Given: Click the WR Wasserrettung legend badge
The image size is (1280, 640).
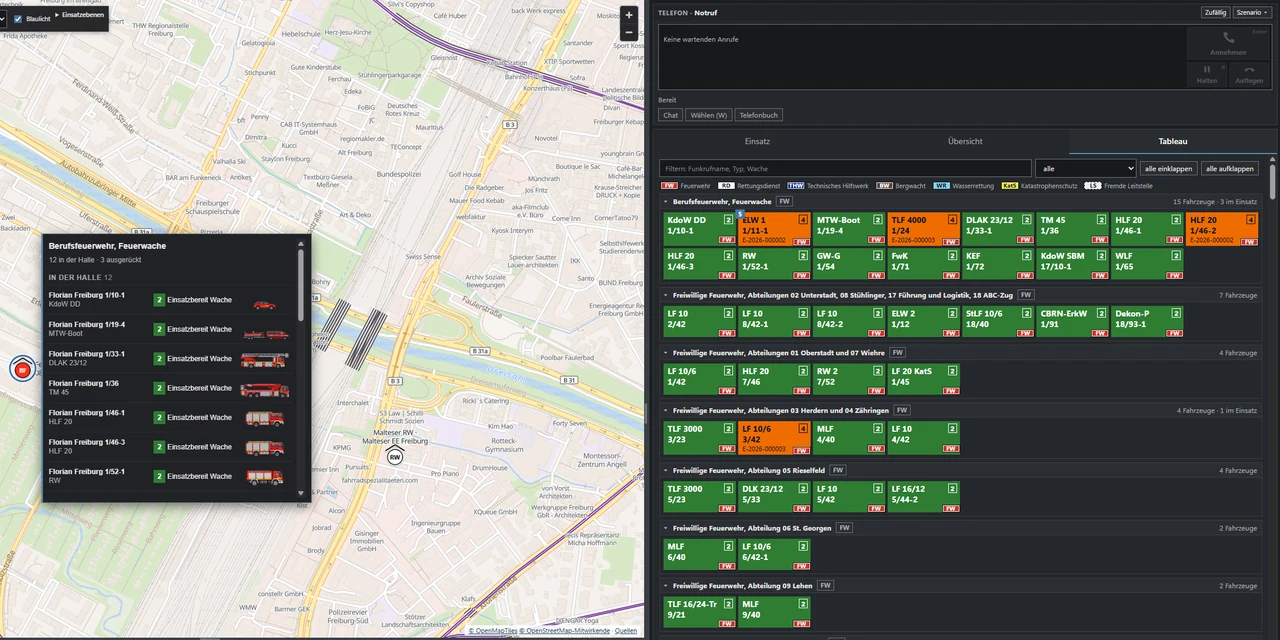Looking at the screenshot, I should click(941, 185).
